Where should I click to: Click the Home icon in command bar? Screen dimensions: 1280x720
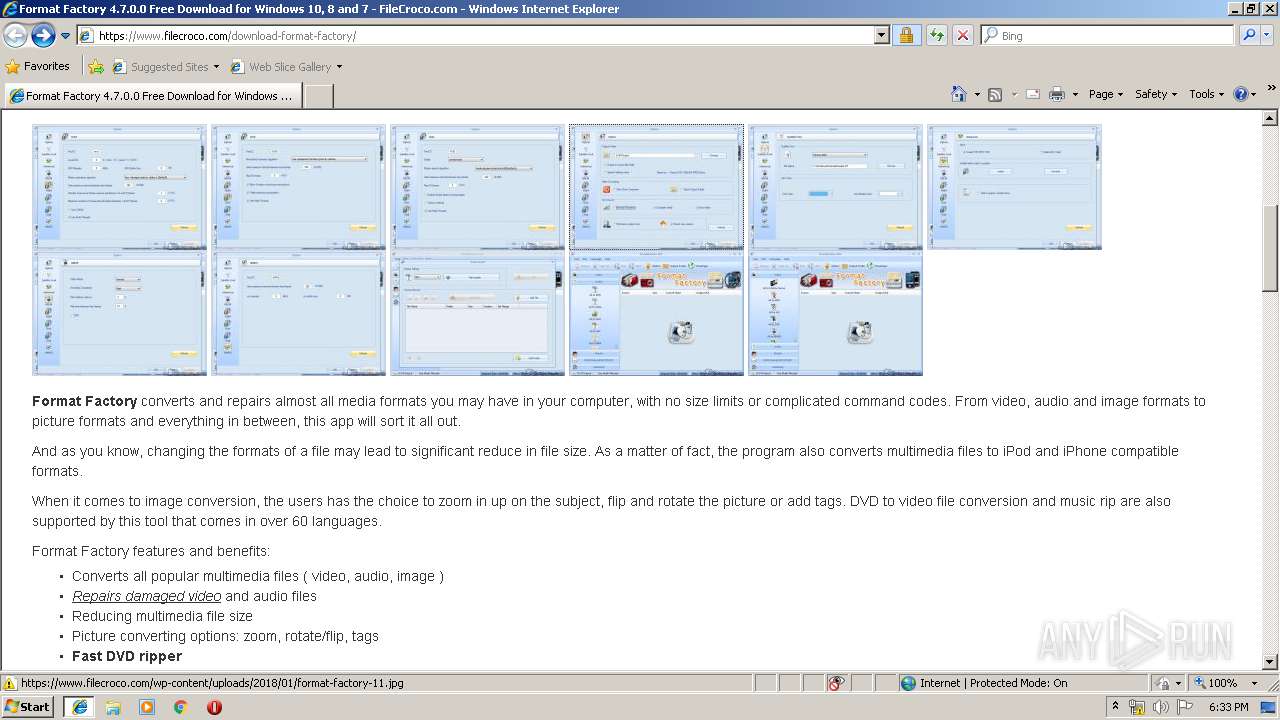coord(959,94)
